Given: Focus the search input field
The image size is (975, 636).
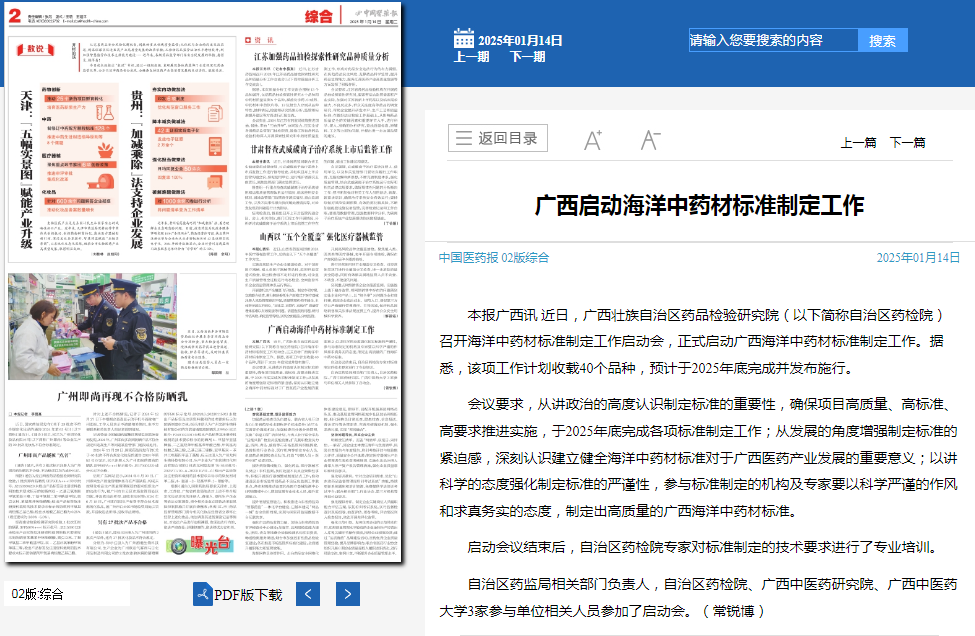Looking at the screenshot, I should [x=772, y=40].
